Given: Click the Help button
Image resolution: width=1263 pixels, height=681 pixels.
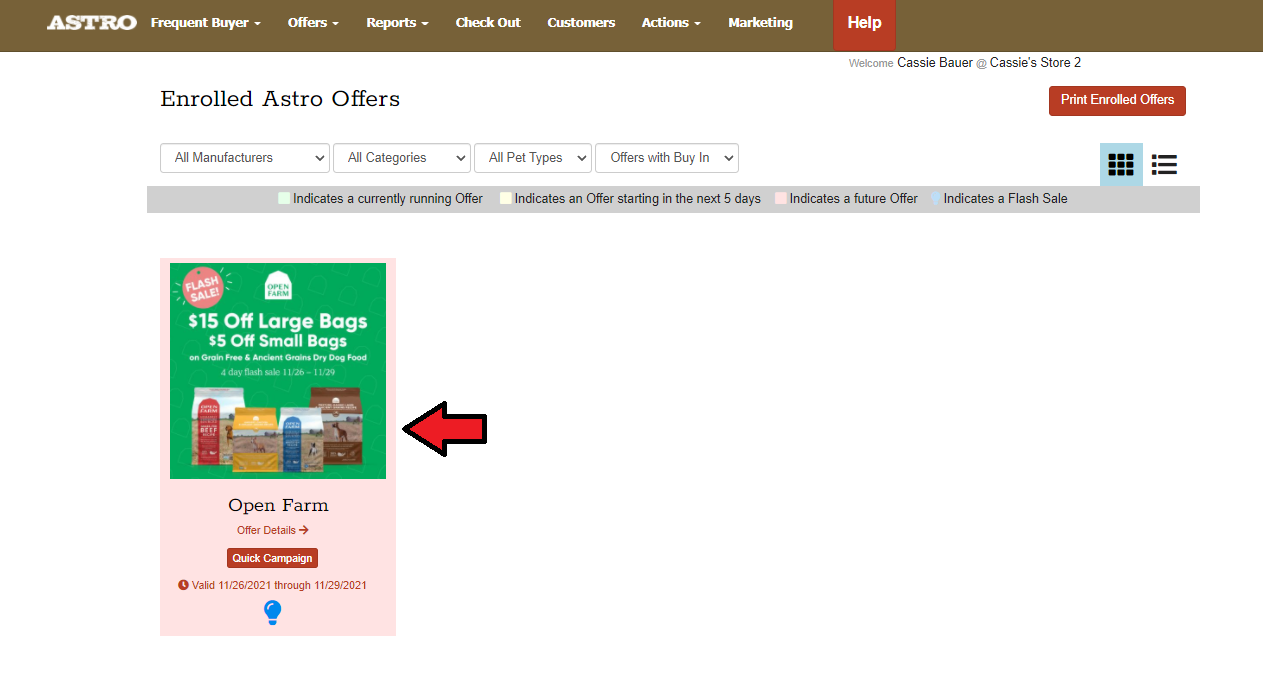Looking at the screenshot, I should coord(864,23).
